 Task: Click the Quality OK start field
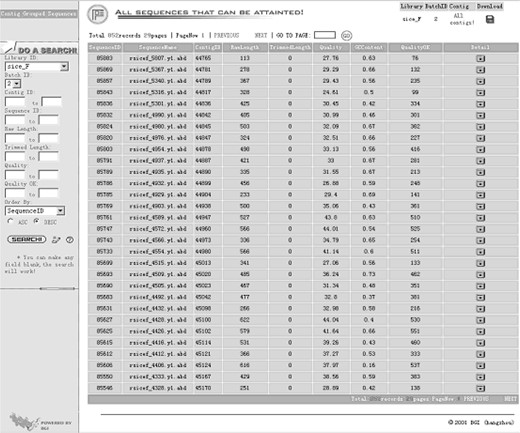(15, 193)
